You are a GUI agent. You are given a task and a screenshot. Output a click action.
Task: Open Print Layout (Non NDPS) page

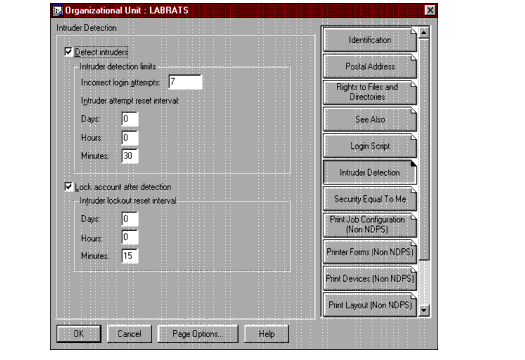(x=370, y=305)
